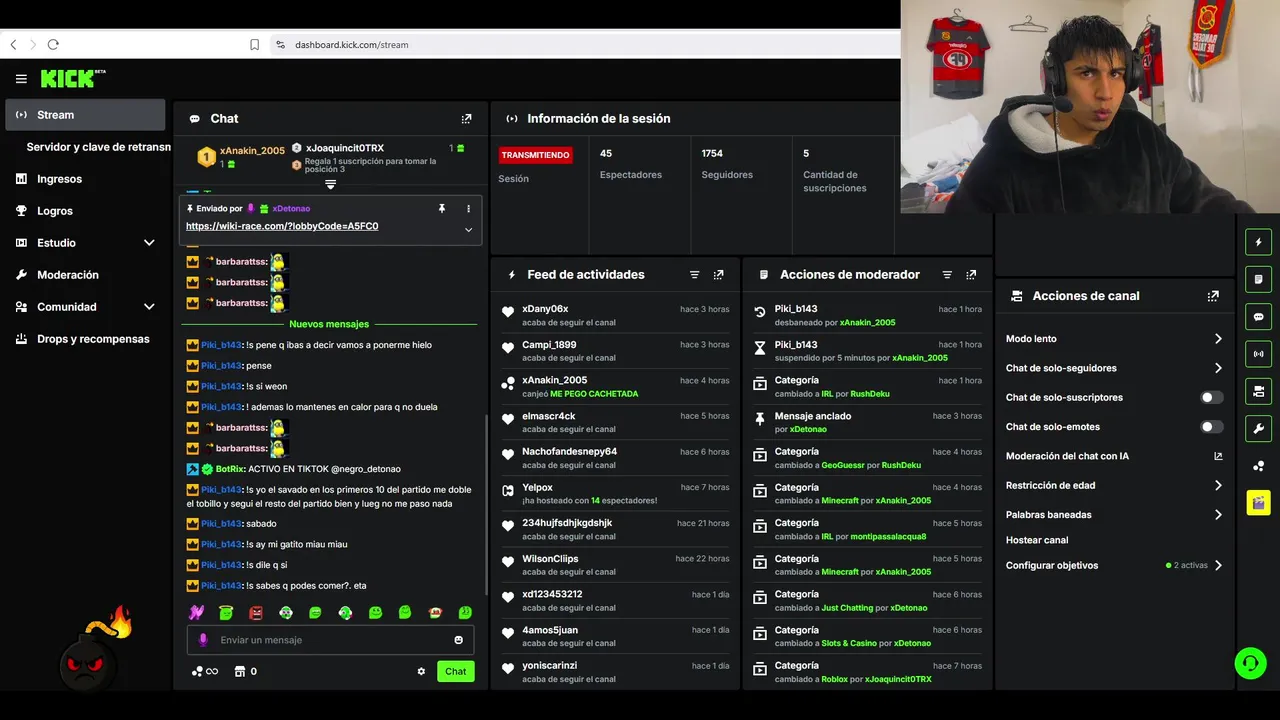This screenshot has height=720, width=1280.
Task: Collapse the gift leaderboard arrow in chat
Action: click(330, 185)
